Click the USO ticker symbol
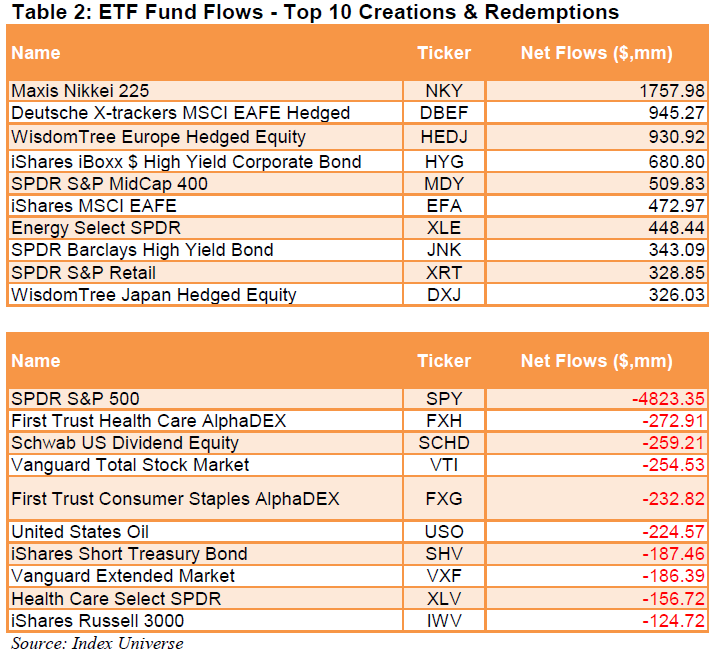Image resolution: width=715 pixels, height=654 pixels. pyautogui.click(x=444, y=532)
